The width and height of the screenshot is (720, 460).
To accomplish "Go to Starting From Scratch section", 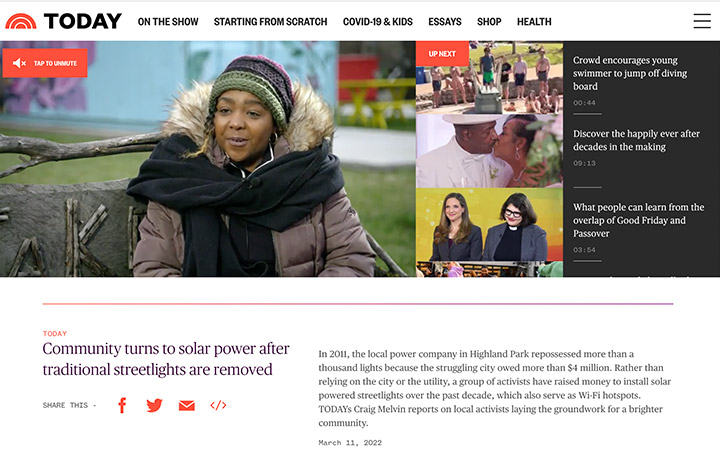I will click(270, 22).
